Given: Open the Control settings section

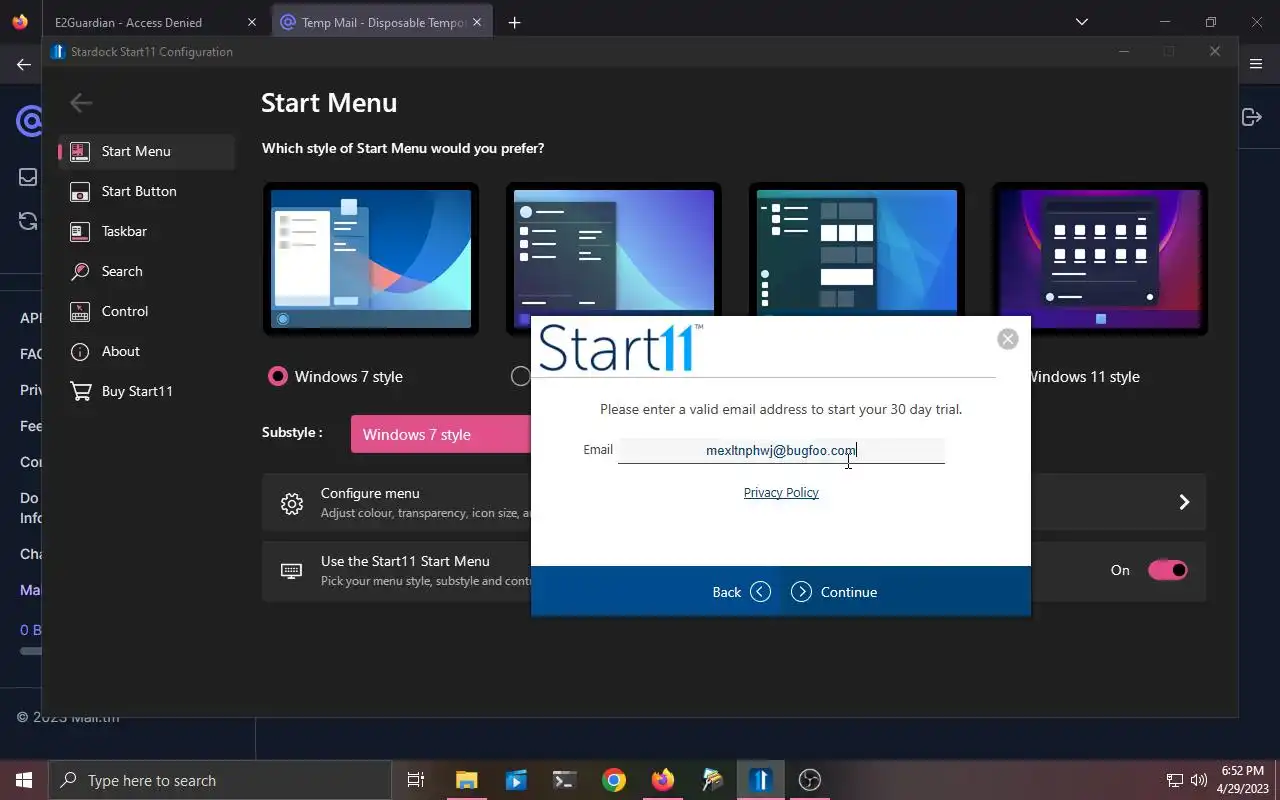Looking at the screenshot, I should [146, 311].
